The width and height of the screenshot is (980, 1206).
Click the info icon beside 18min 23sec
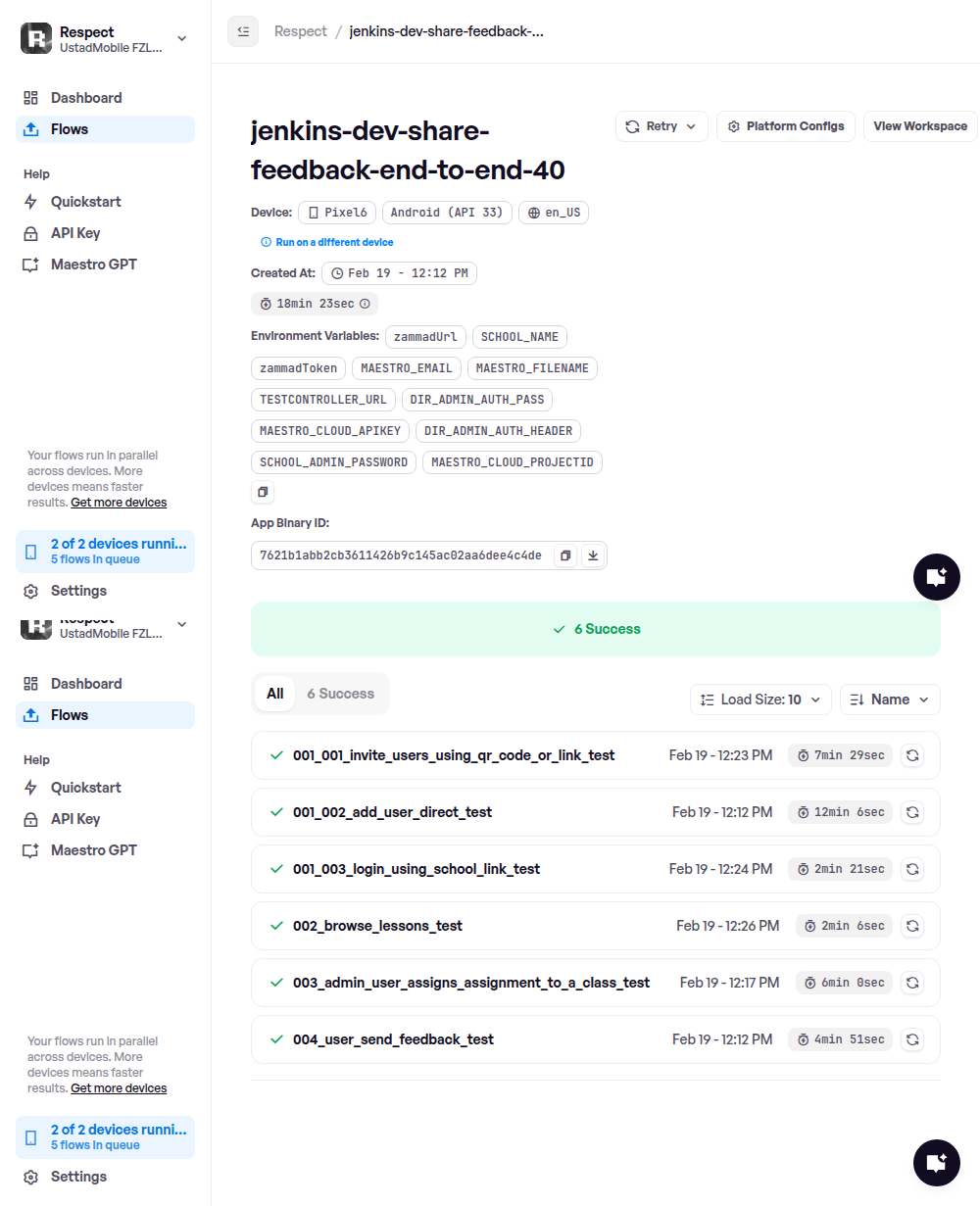click(365, 304)
